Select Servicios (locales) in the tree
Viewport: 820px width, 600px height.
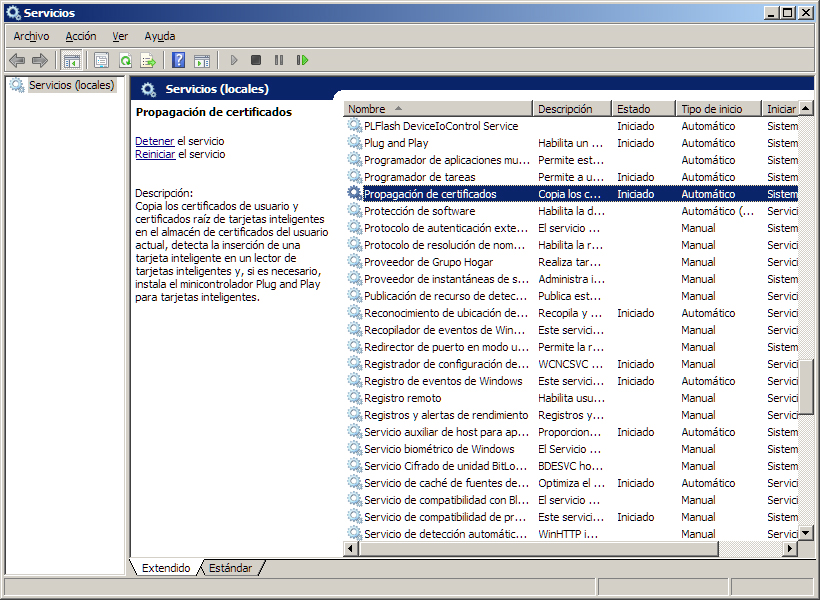pyautogui.click(x=71, y=86)
